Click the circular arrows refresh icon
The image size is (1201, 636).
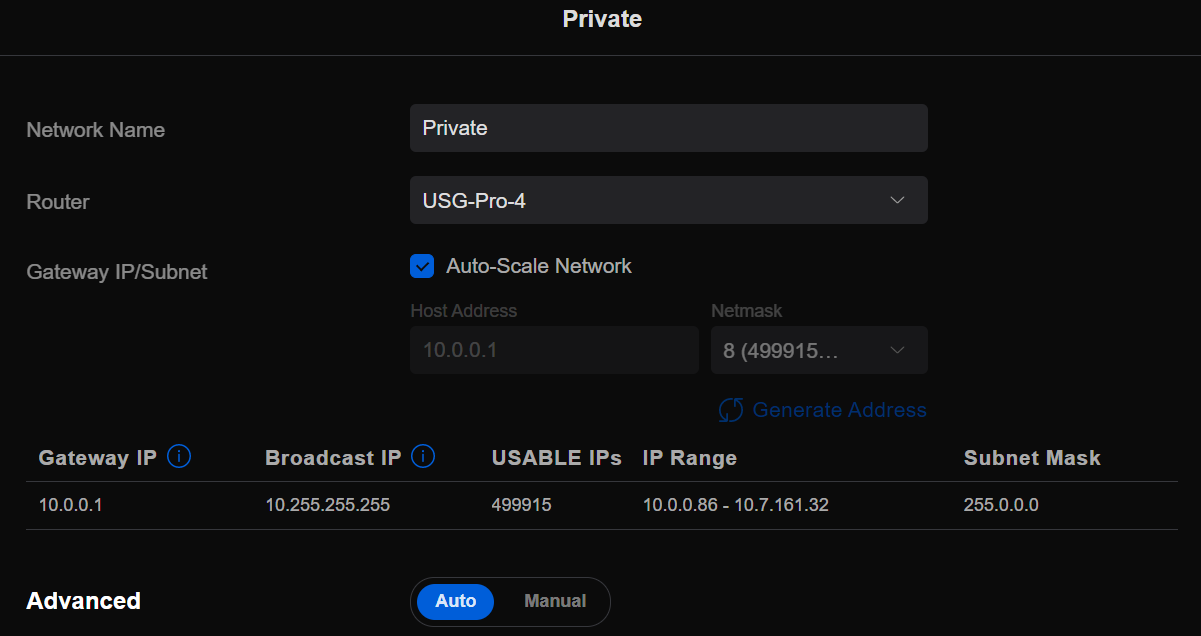point(731,410)
